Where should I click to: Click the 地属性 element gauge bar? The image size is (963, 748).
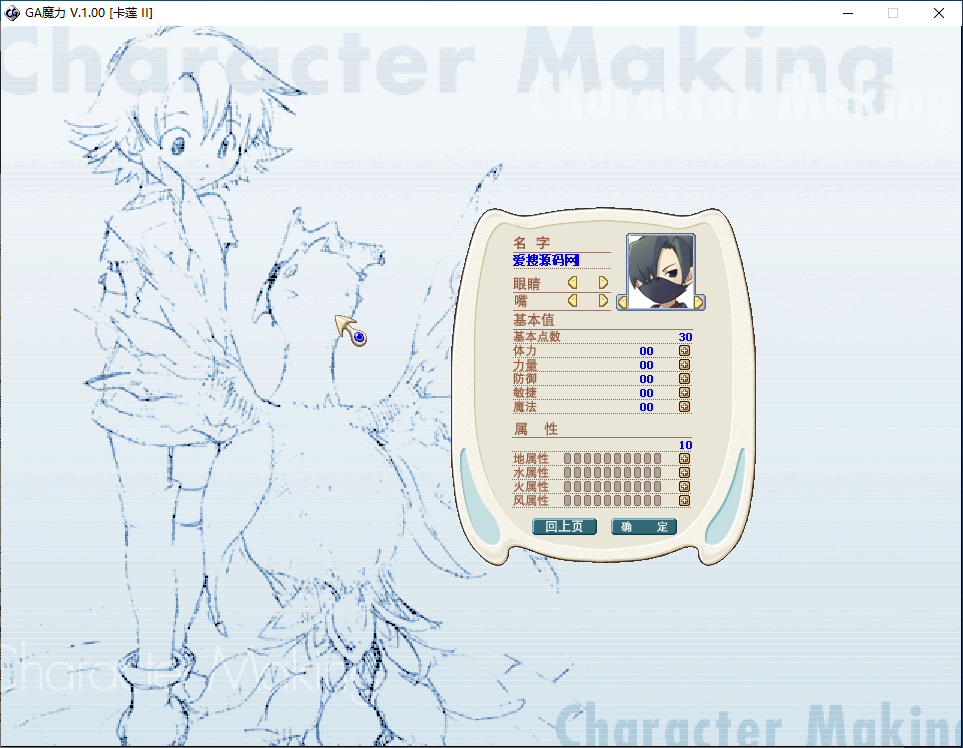[x=612, y=459]
